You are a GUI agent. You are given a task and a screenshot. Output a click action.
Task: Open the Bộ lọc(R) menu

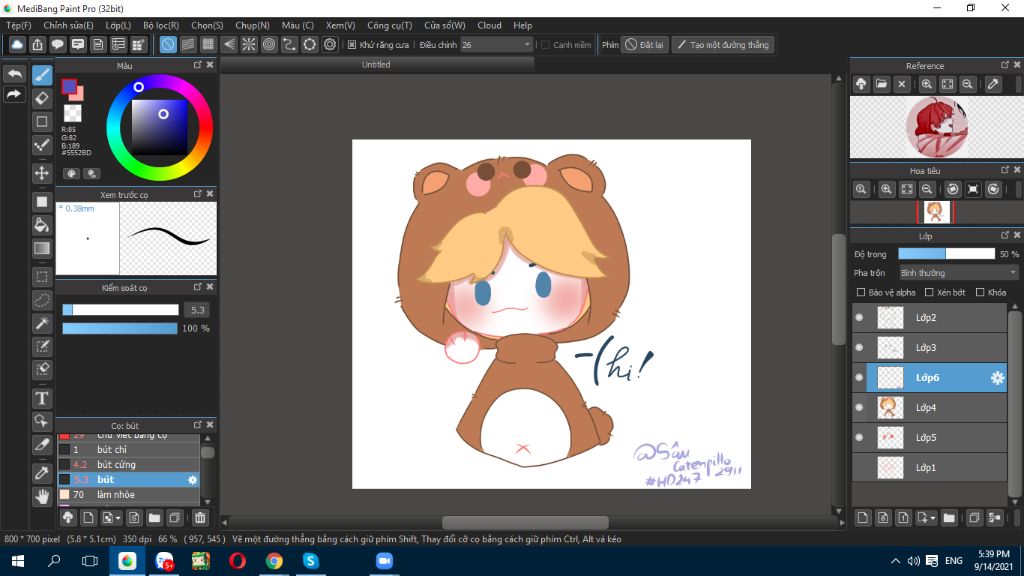[161, 25]
